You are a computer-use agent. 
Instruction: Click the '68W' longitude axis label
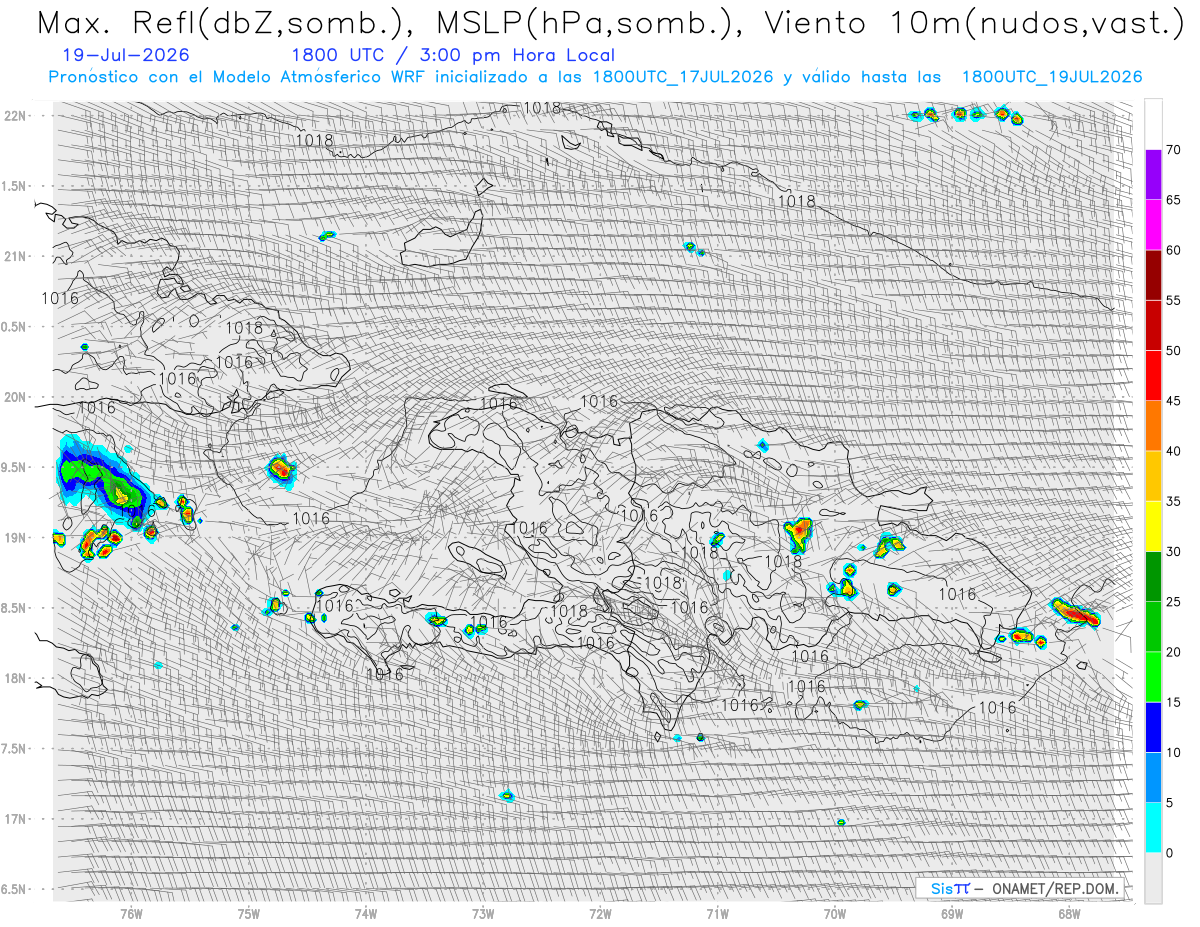point(1069,913)
